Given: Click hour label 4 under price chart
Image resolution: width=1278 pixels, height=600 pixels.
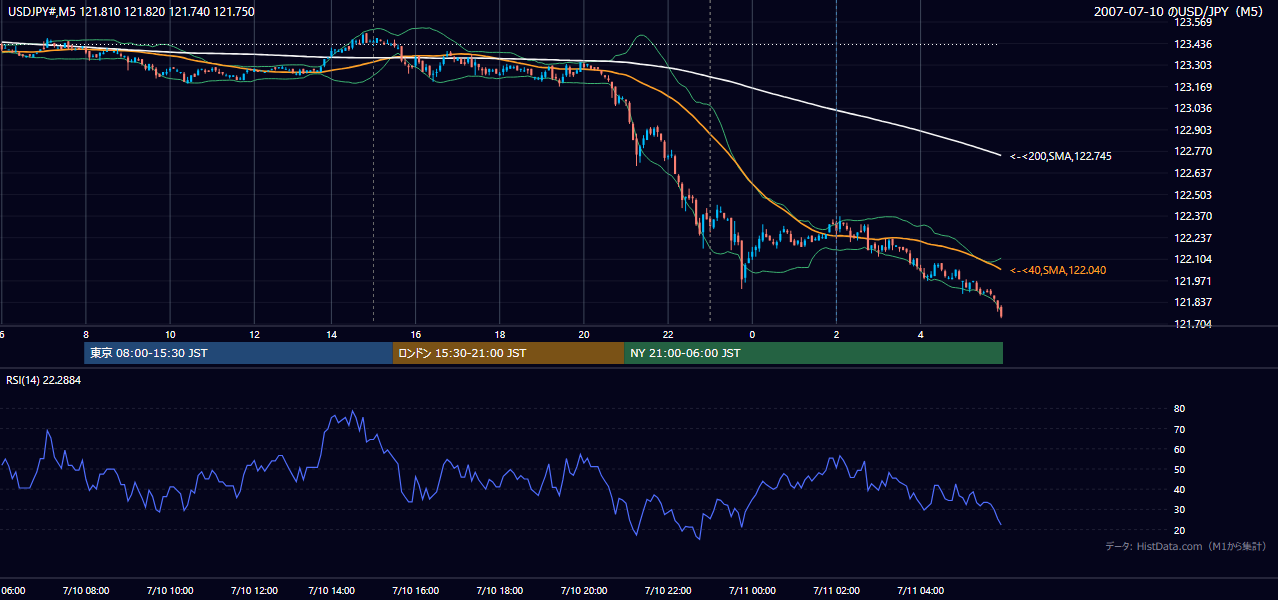Looking at the screenshot, I should [x=920, y=335].
